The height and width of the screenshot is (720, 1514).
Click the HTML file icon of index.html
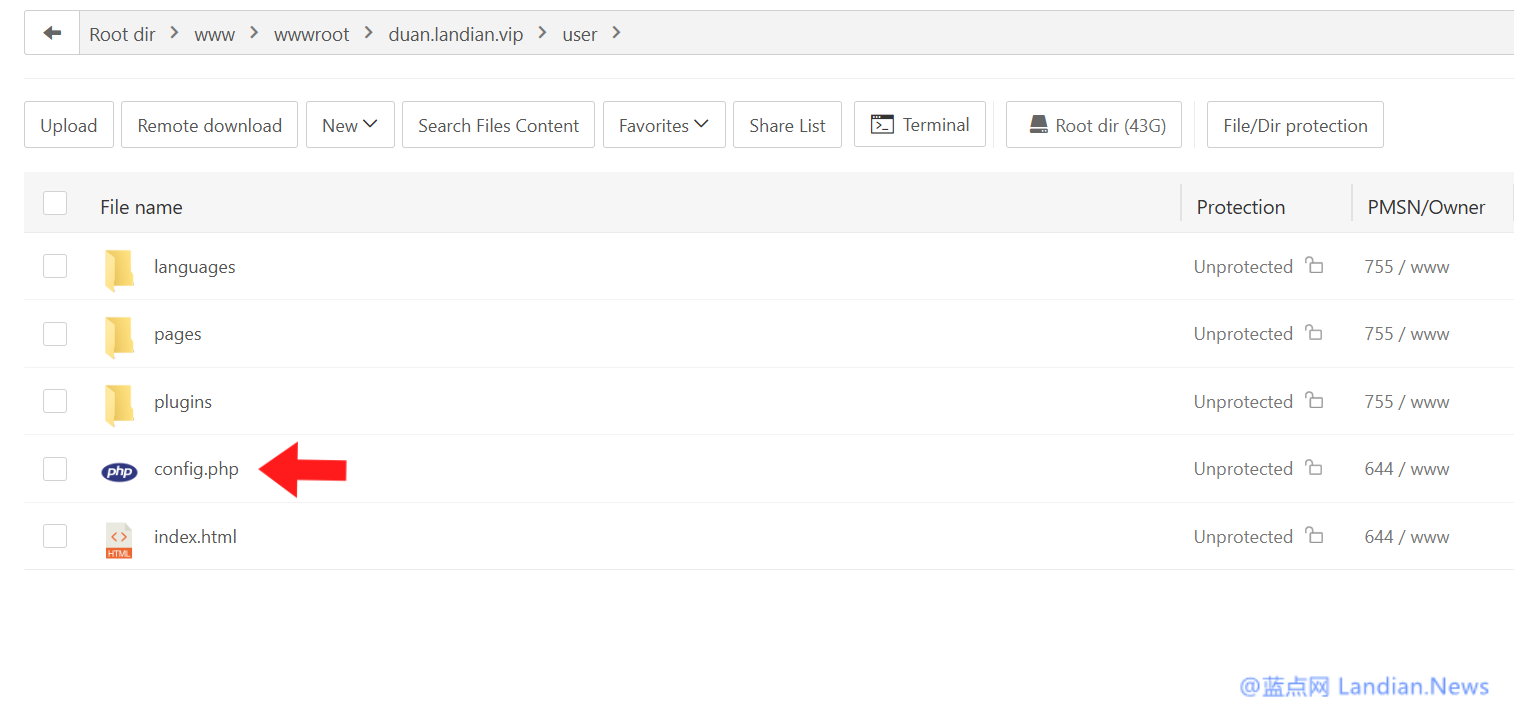coord(119,539)
